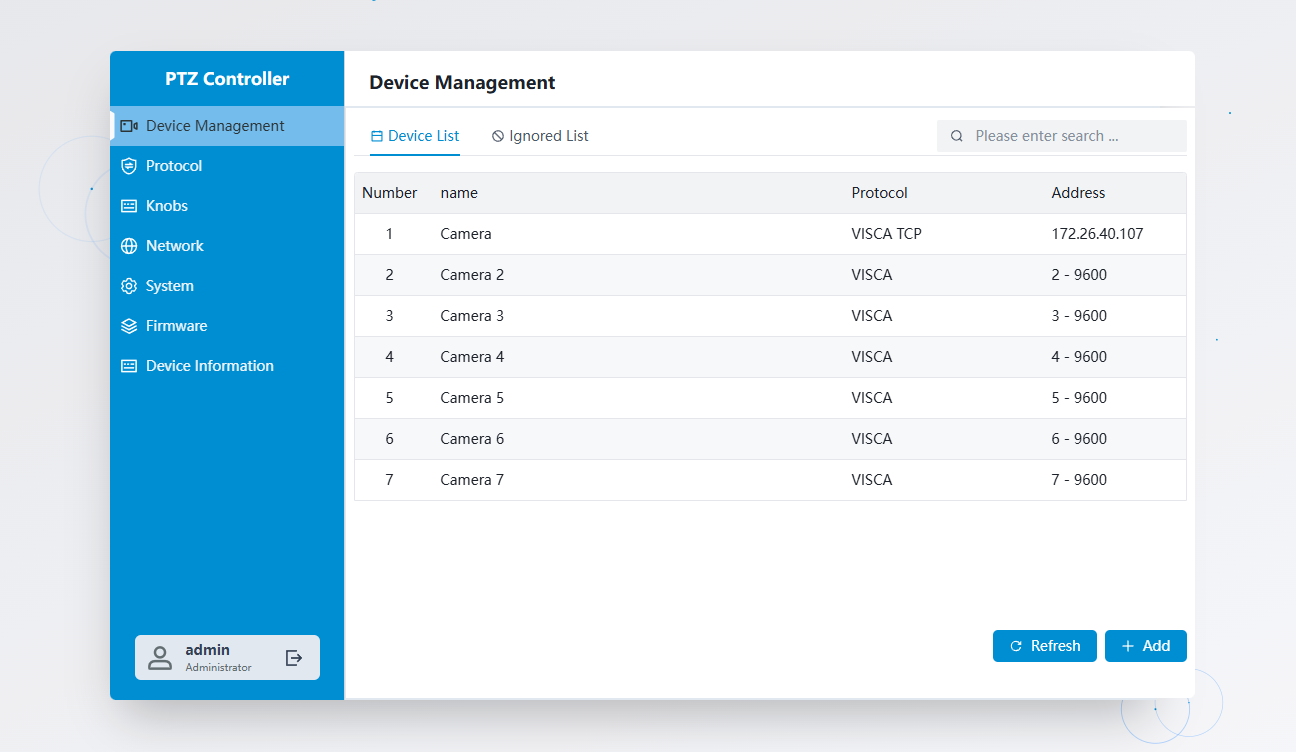Viewport: 1296px width, 752px height.
Task: Switch to the Device List tab
Action: (x=415, y=136)
